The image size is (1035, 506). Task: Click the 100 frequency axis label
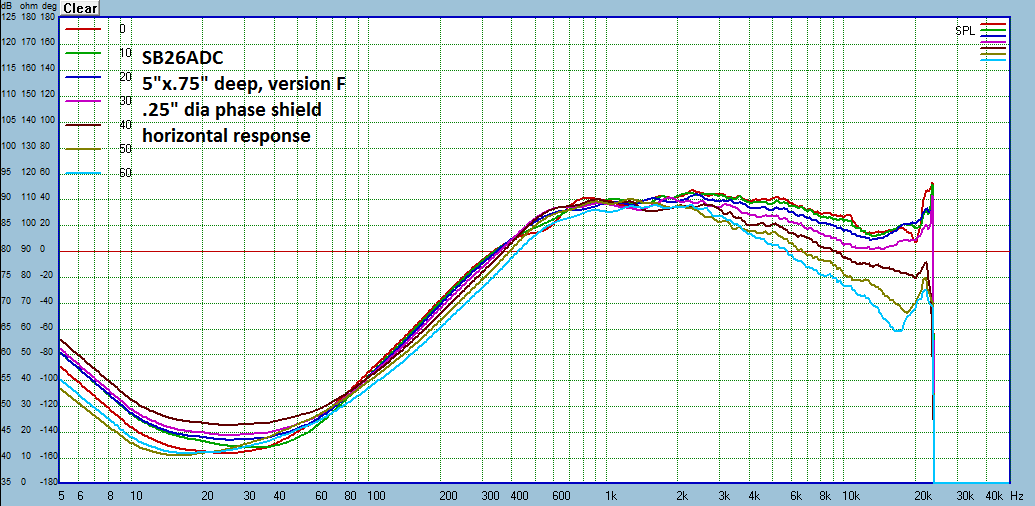[376, 495]
